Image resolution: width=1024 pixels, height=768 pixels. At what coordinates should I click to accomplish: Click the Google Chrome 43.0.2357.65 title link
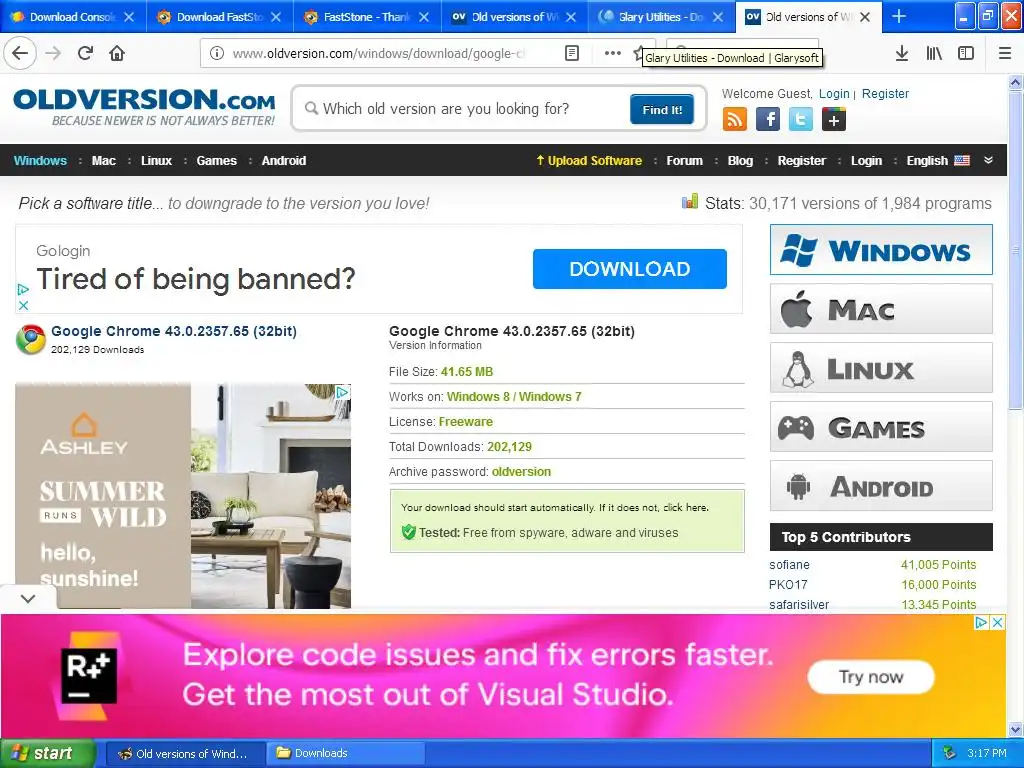[174, 331]
